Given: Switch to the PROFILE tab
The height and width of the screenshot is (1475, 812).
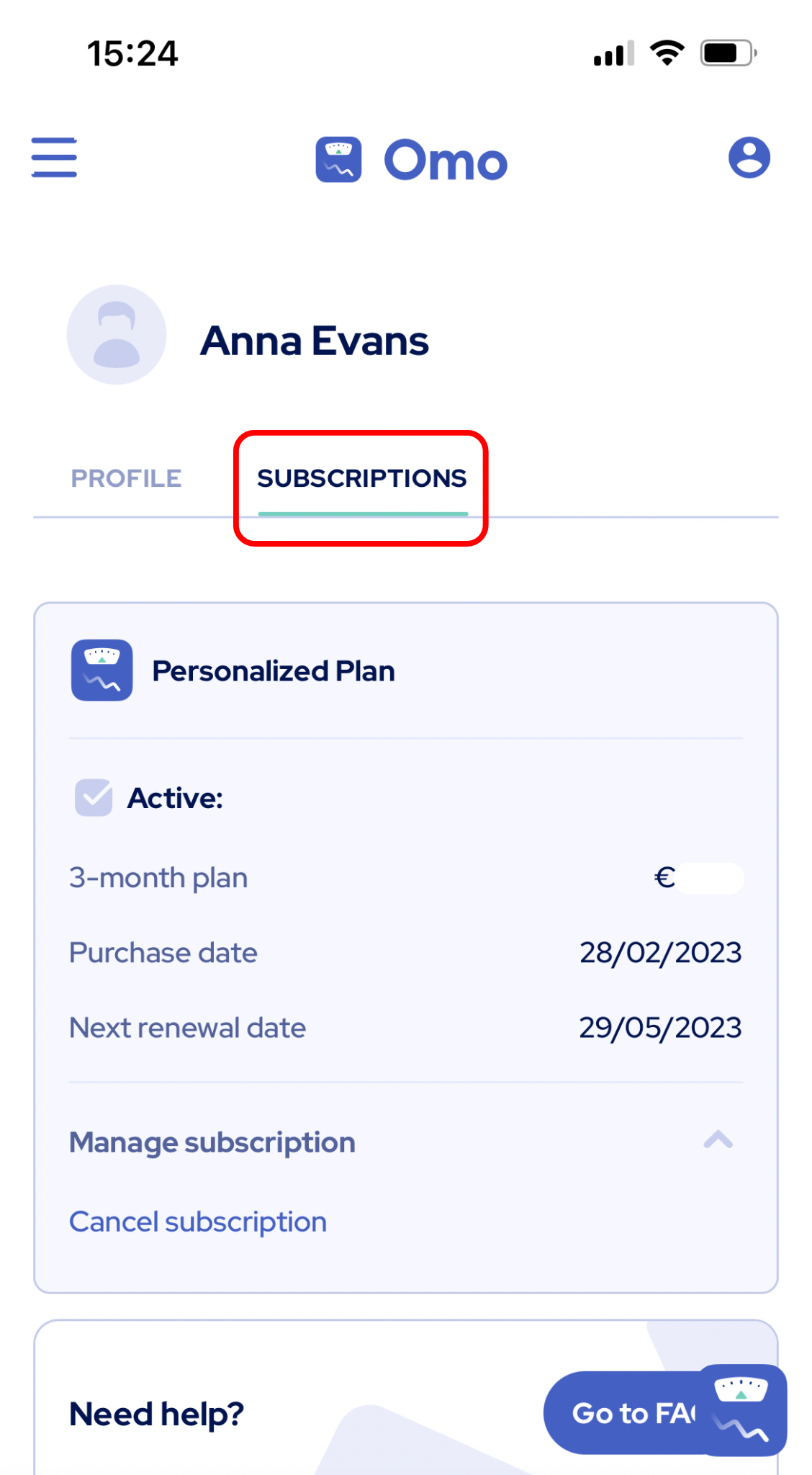Looking at the screenshot, I should [x=126, y=478].
